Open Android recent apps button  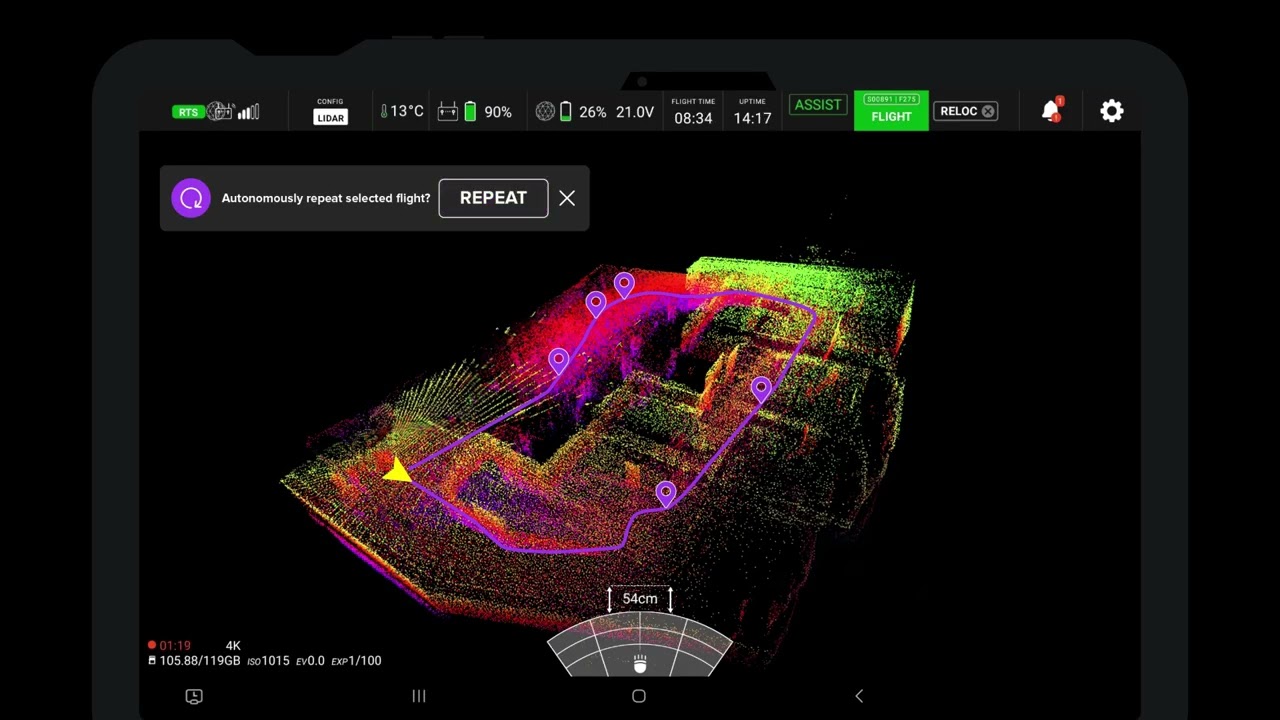[x=419, y=696]
